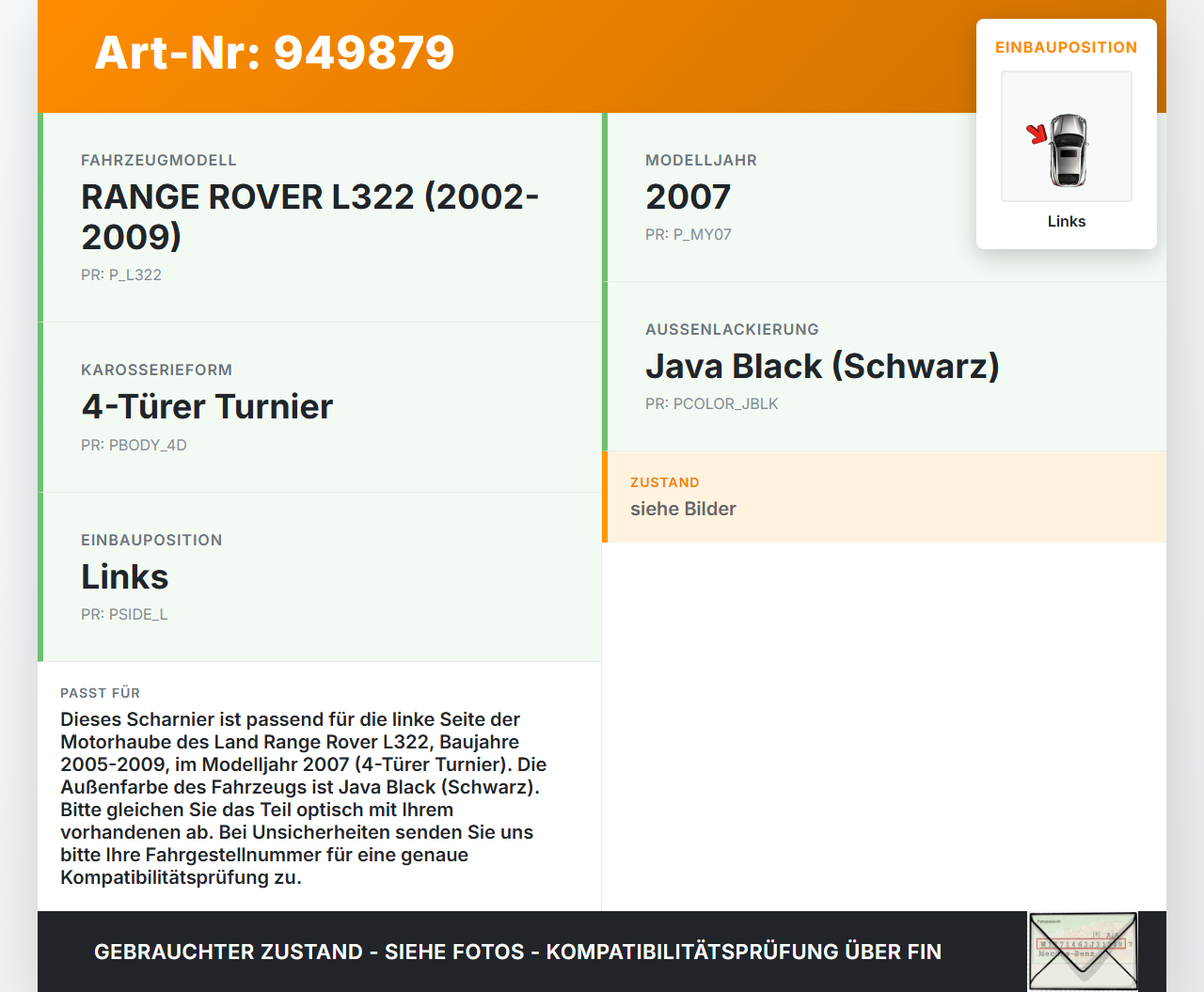Screen dimensions: 1204x992
Task: Click the orange 'ZUSTAND' label
Action: (665, 482)
